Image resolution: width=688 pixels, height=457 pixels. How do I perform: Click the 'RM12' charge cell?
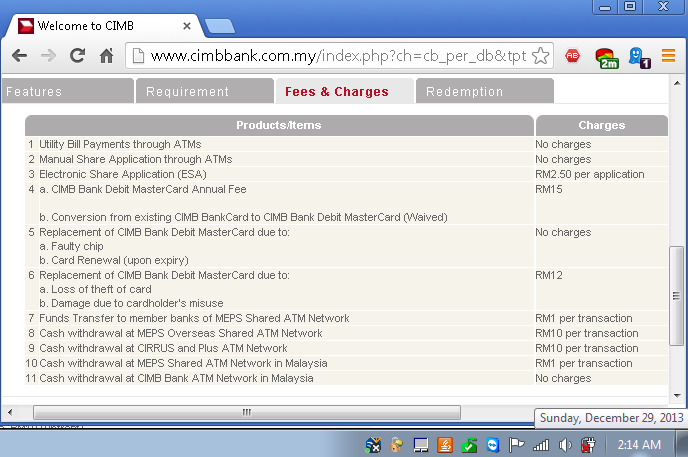click(x=602, y=289)
